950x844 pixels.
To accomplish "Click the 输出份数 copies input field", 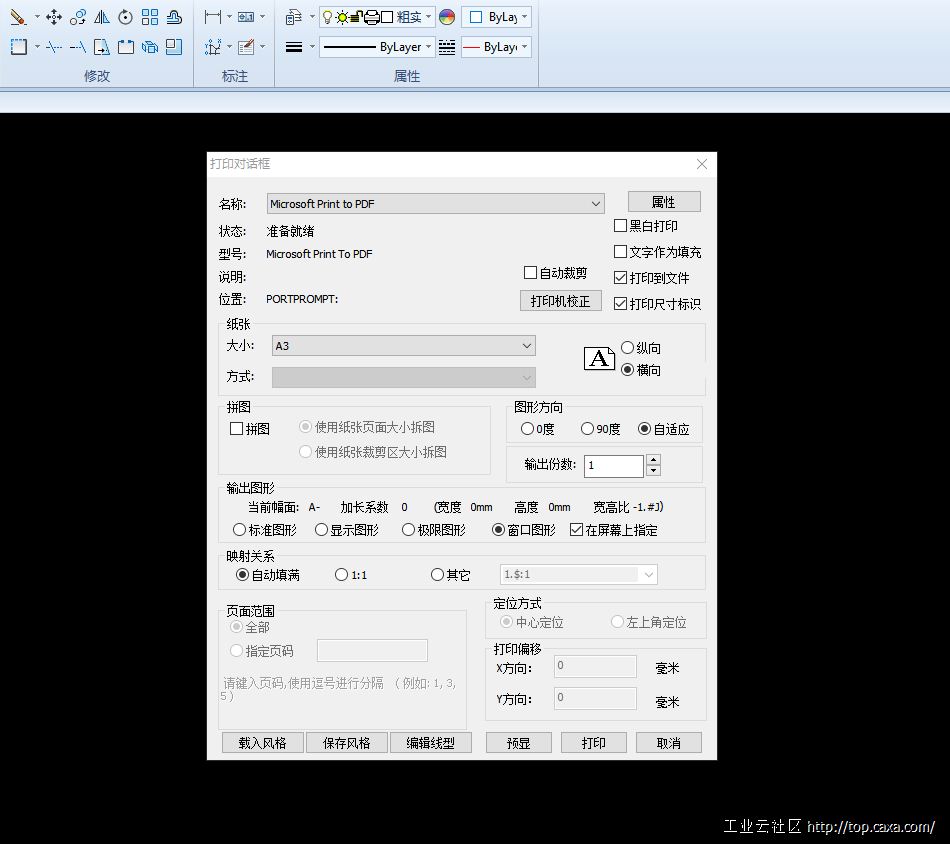I will (x=614, y=466).
